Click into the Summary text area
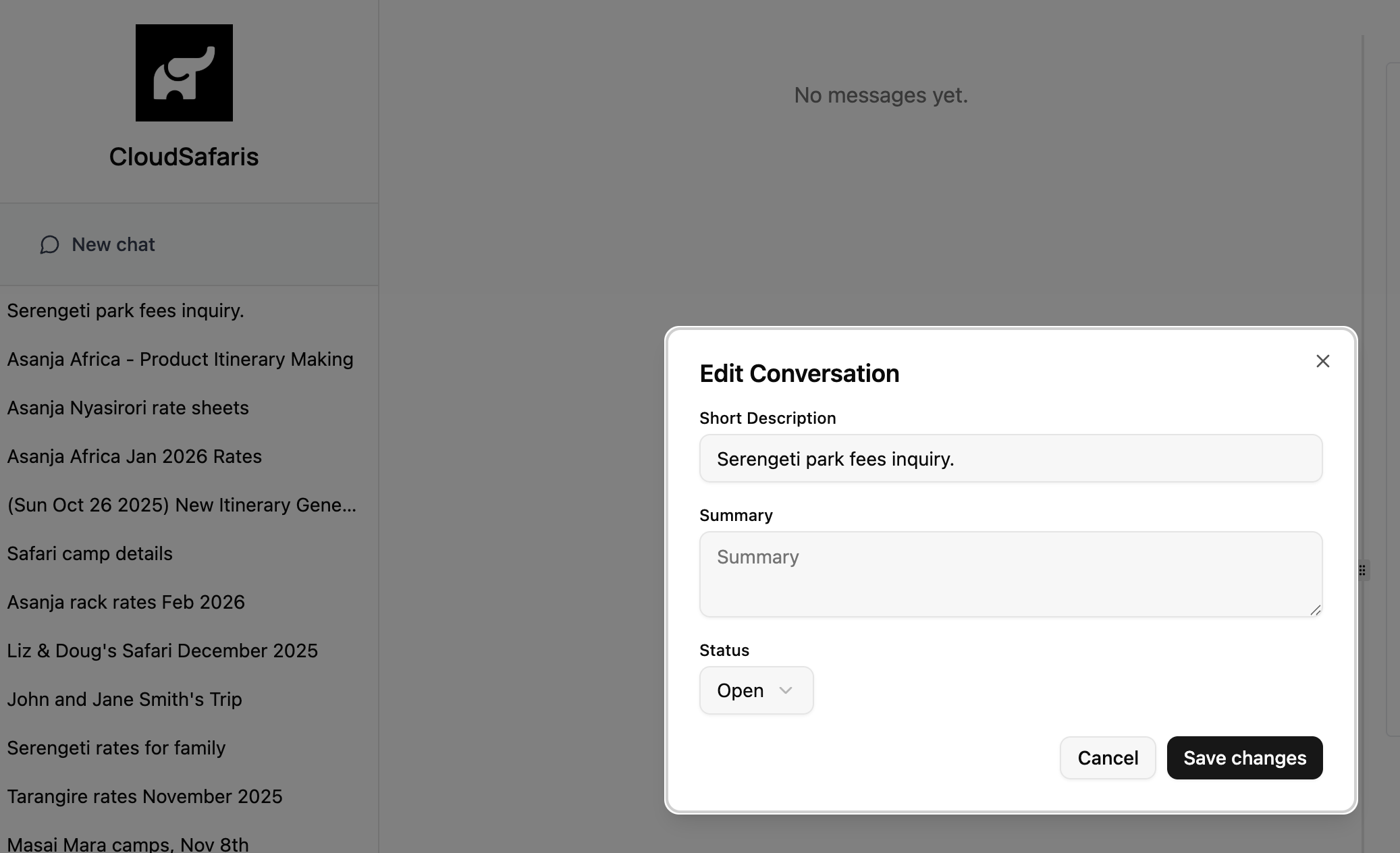 (x=1010, y=574)
